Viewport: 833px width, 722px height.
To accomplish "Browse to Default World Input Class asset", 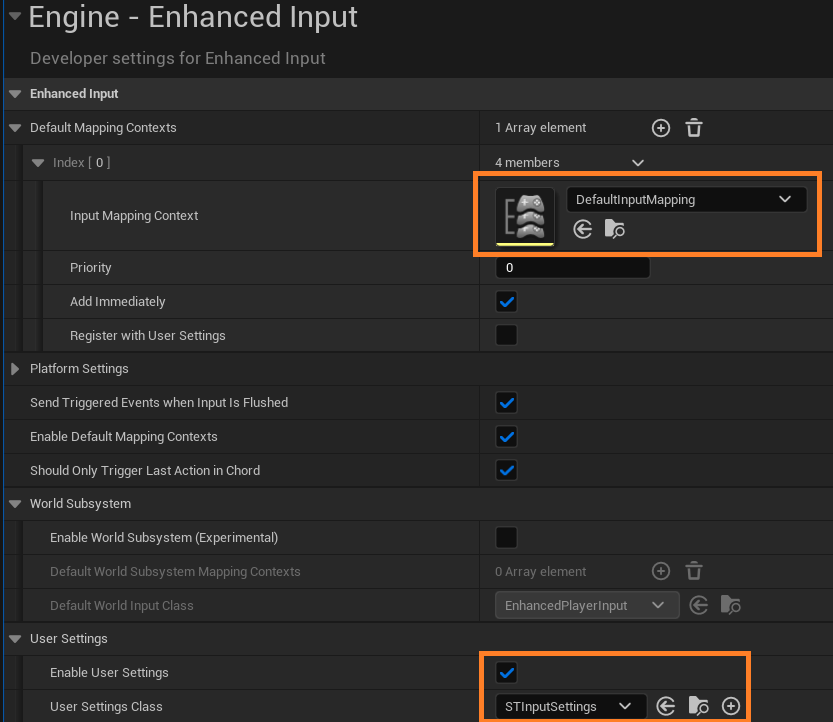I will pyautogui.click(x=731, y=605).
